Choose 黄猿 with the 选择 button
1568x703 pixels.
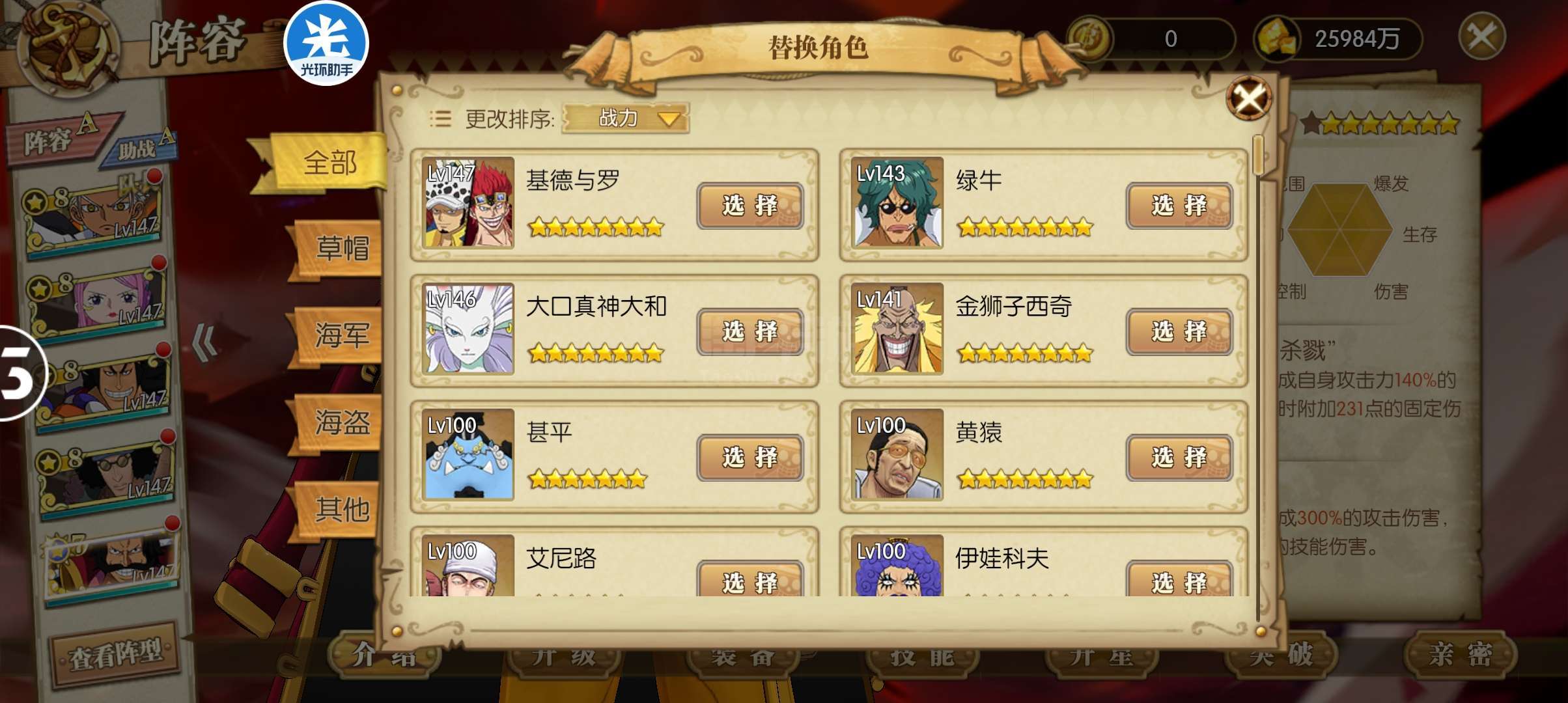pyautogui.click(x=1179, y=458)
